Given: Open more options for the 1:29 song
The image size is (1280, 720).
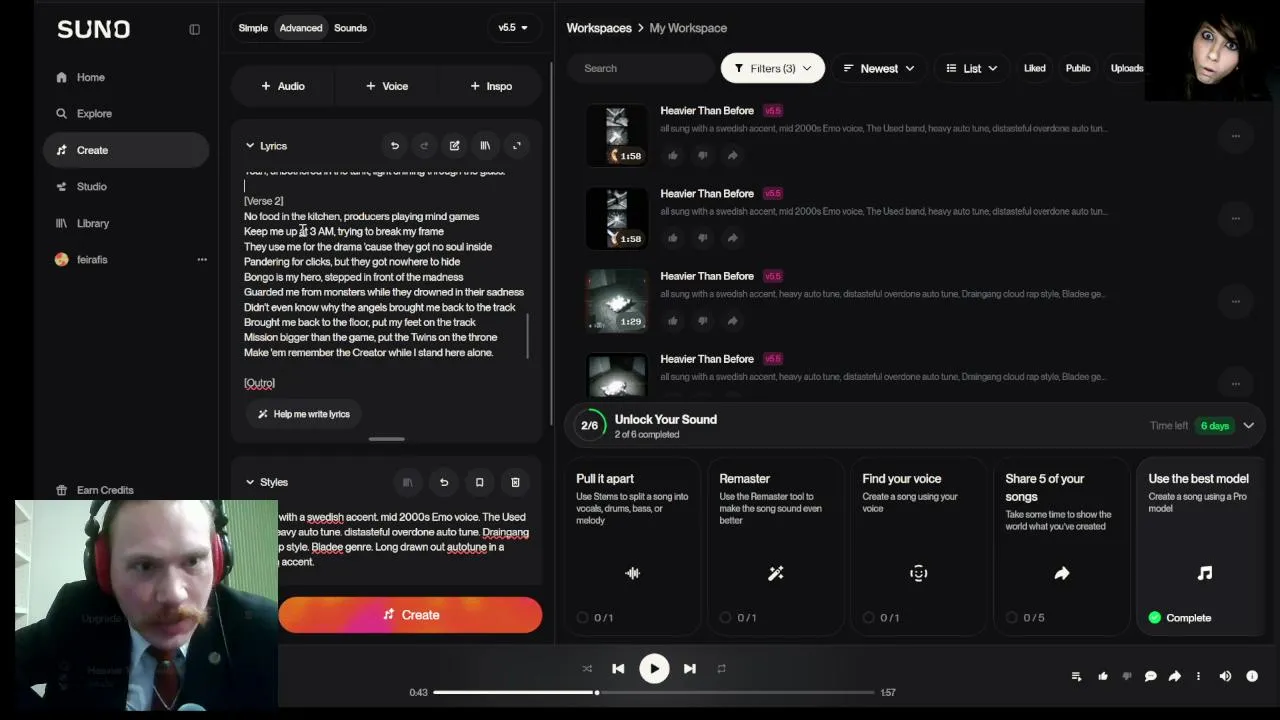Looking at the screenshot, I should click(x=1236, y=301).
